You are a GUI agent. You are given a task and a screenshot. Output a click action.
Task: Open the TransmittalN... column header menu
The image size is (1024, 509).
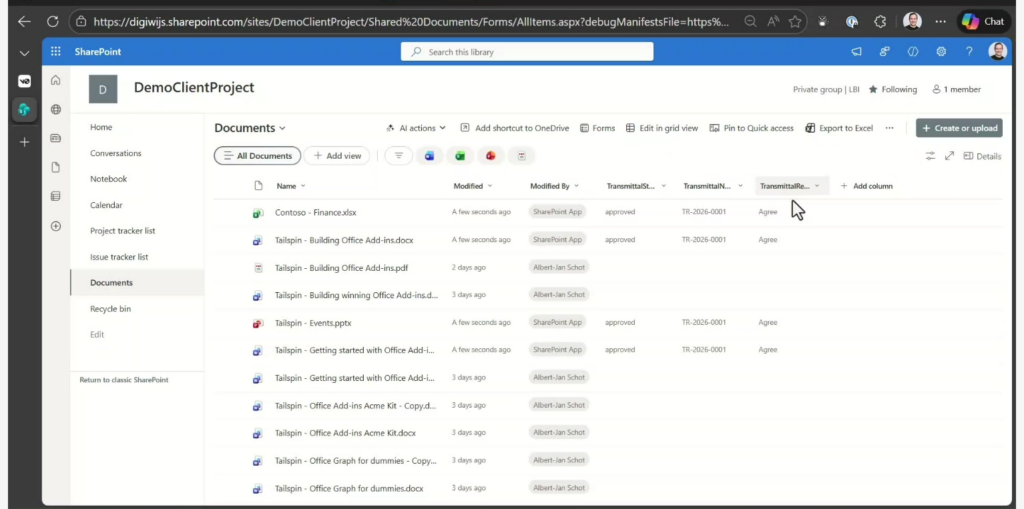[713, 186]
